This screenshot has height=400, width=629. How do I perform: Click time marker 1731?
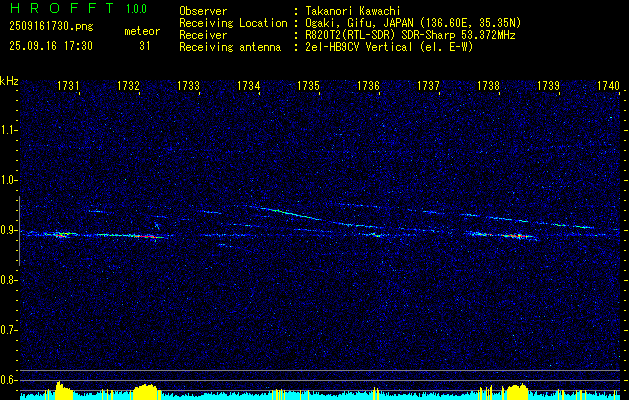pos(68,86)
